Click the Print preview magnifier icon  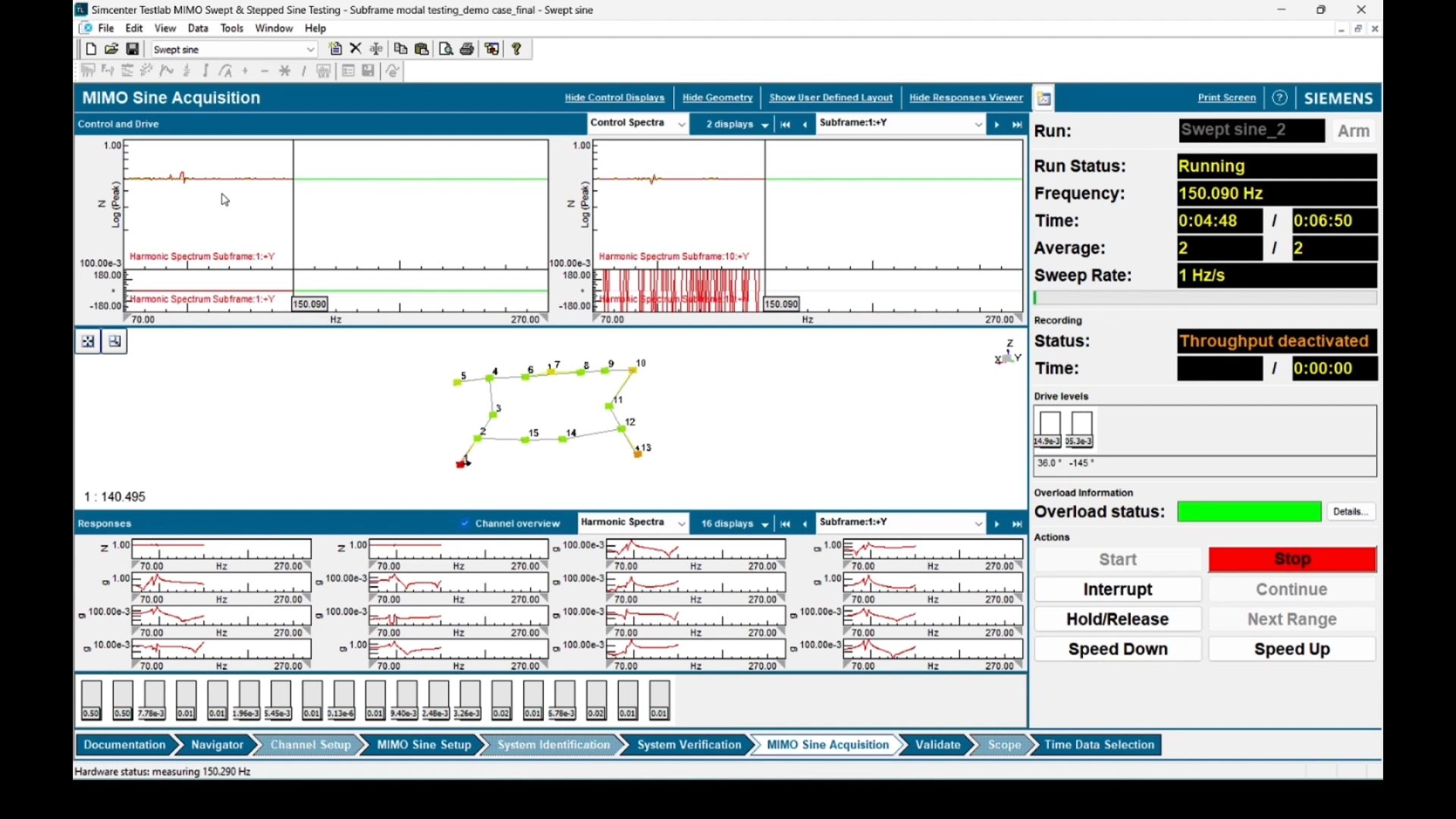(x=446, y=49)
